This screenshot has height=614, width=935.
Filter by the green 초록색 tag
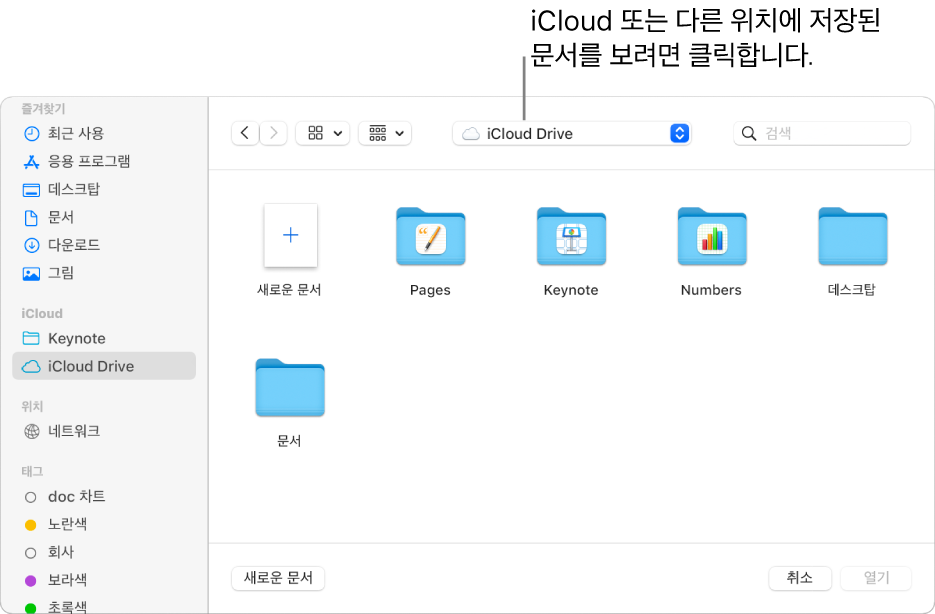pyautogui.click(x=104, y=606)
